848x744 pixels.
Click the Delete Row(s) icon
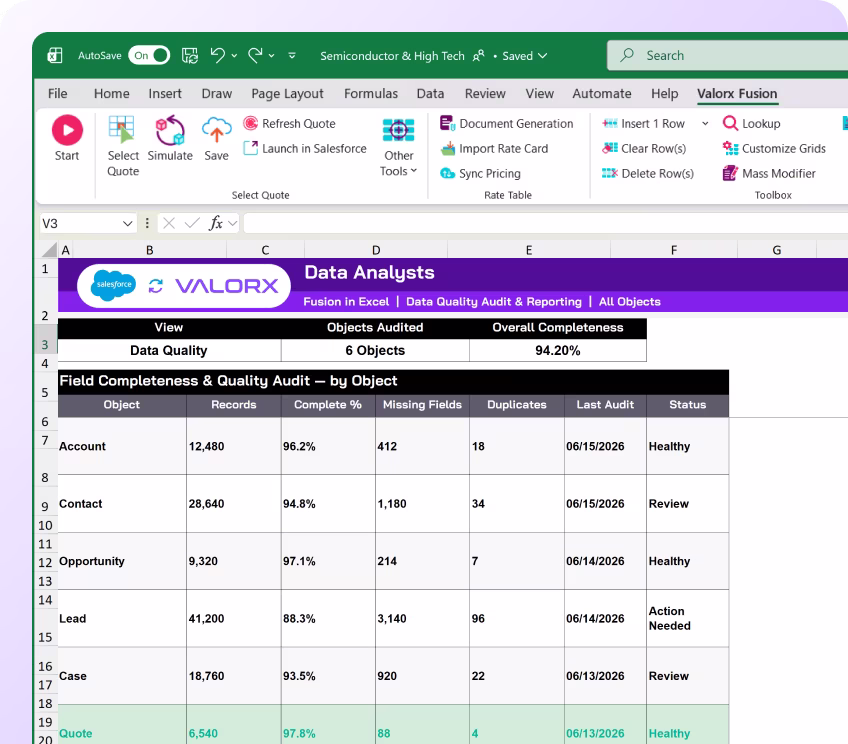coord(610,173)
